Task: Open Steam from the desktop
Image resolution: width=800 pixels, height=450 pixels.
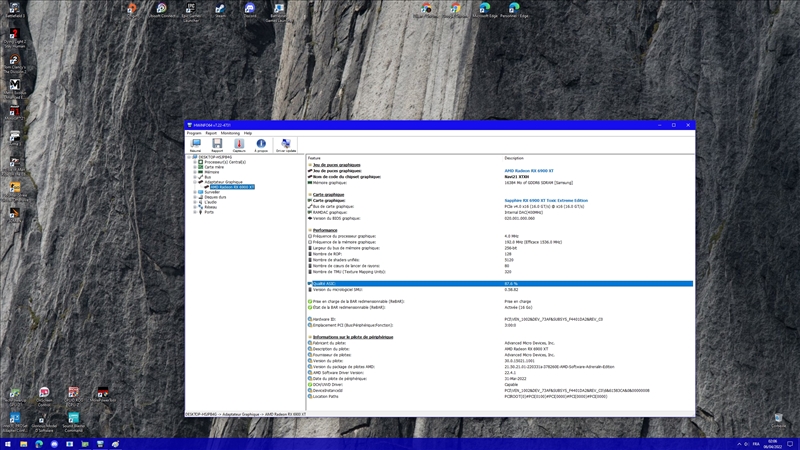Action: click(220, 10)
